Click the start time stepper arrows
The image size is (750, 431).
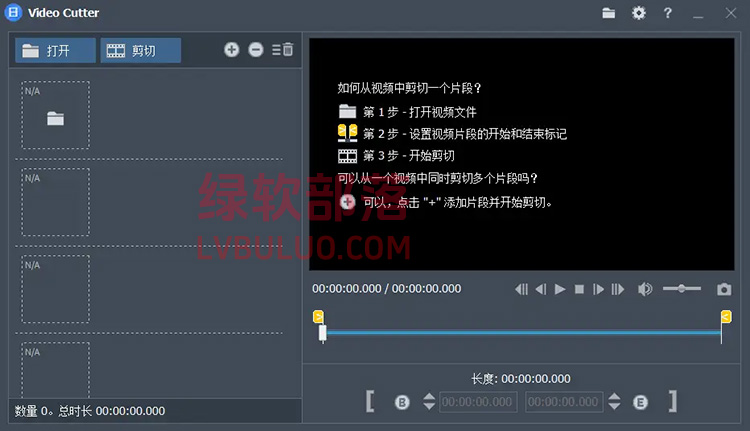click(x=429, y=401)
